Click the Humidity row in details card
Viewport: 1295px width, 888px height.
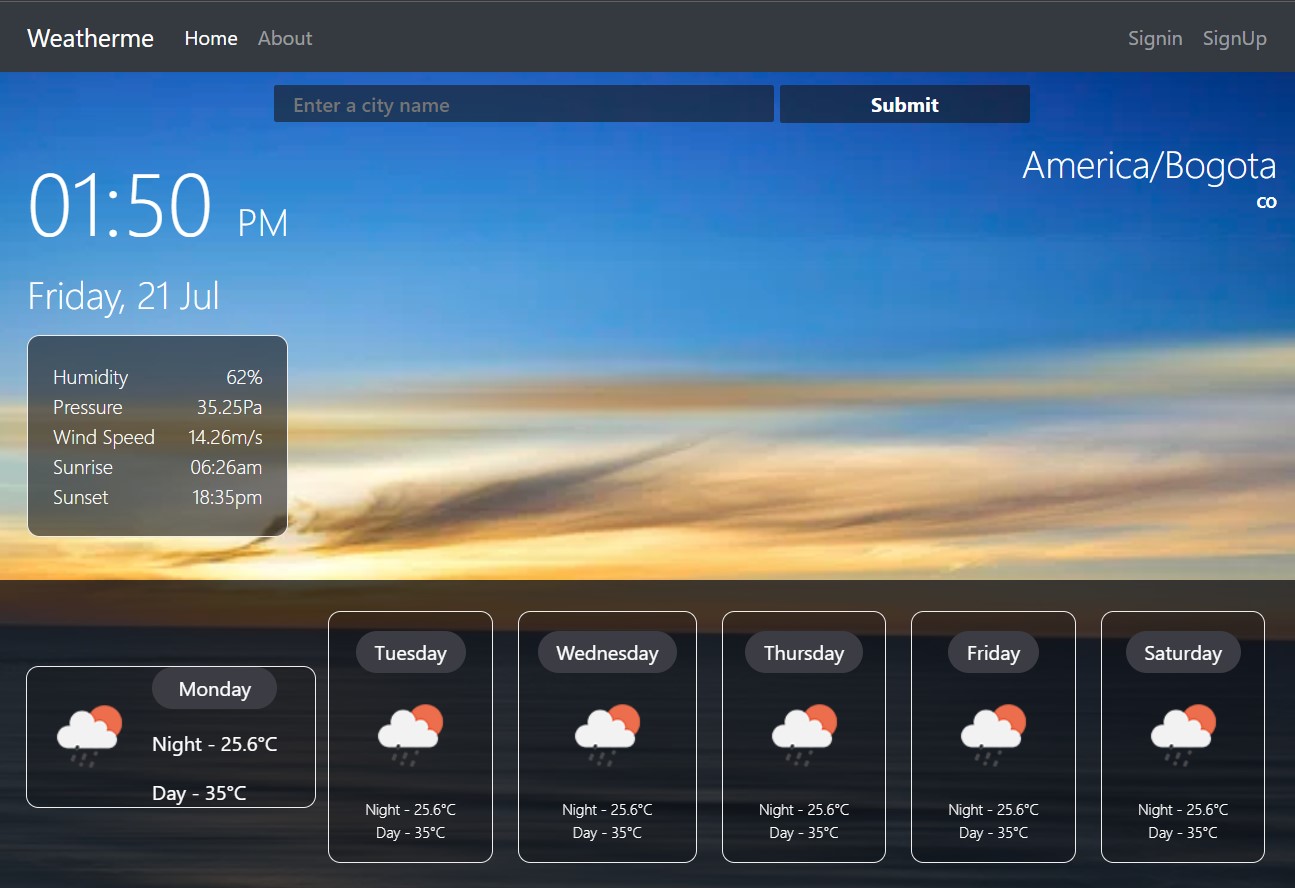157,377
